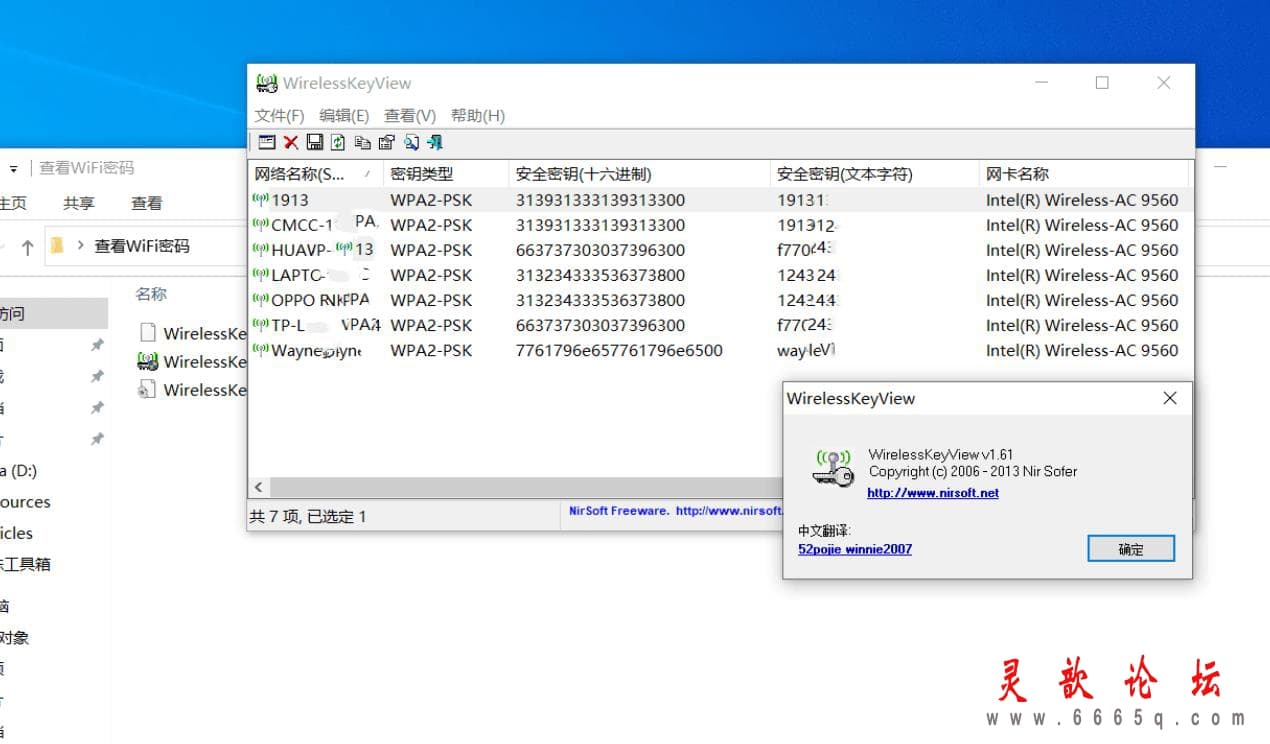Click hex key 313234333536373800 in OPPO row
Screen dimensions: 1270x744
coord(601,300)
